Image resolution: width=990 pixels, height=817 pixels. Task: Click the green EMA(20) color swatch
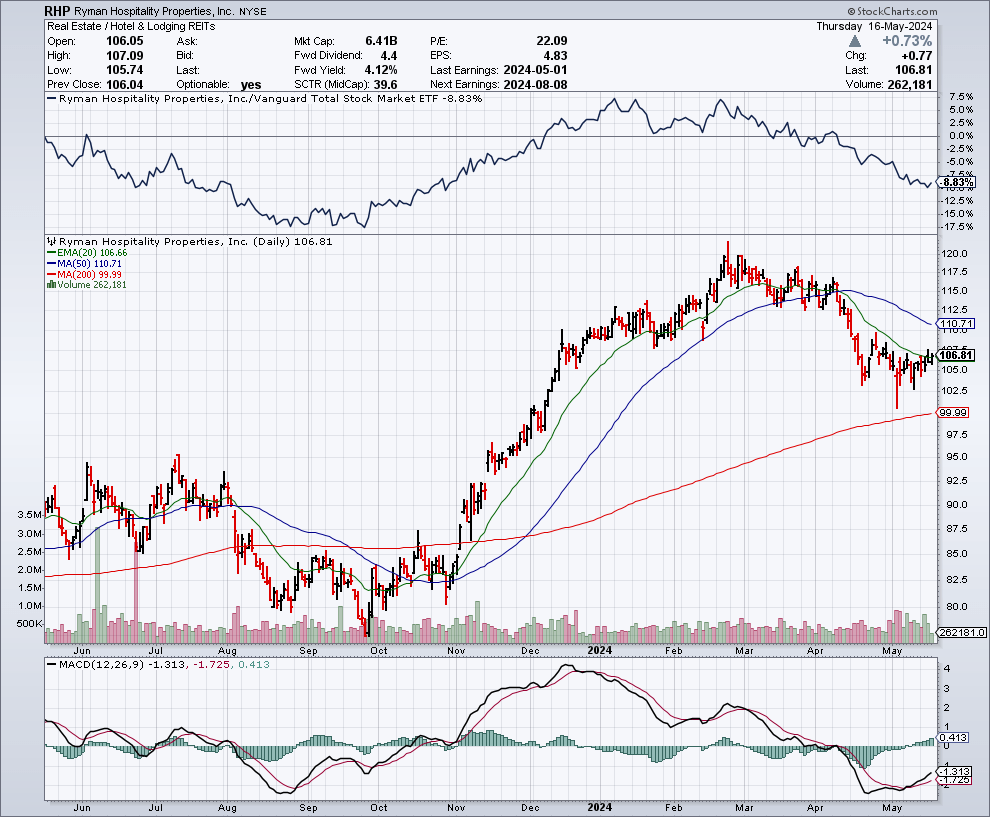(52, 253)
